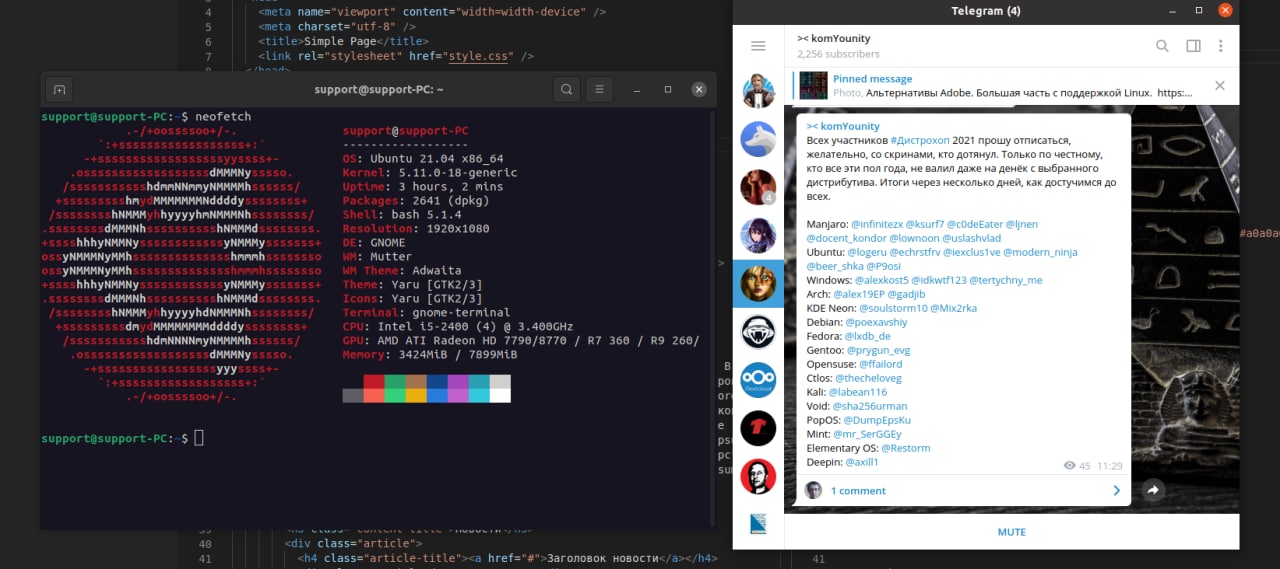Viewport: 1280px width, 569px height.
Task: Open the @thecheloveg mention
Action: pos(868,378)
